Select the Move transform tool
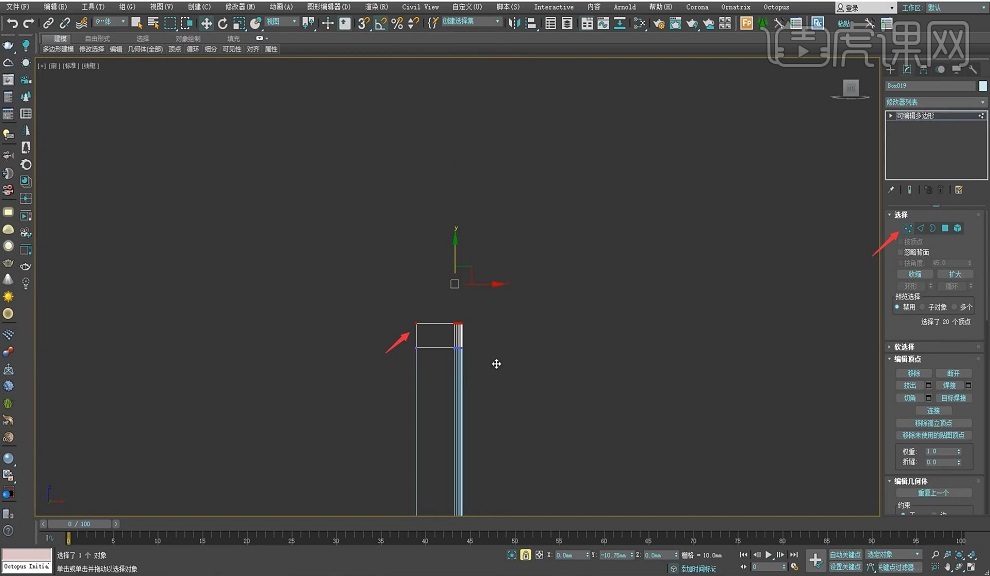Image resolution: width=990 pixels, height=576 pixels. click(x=206, y=22)
